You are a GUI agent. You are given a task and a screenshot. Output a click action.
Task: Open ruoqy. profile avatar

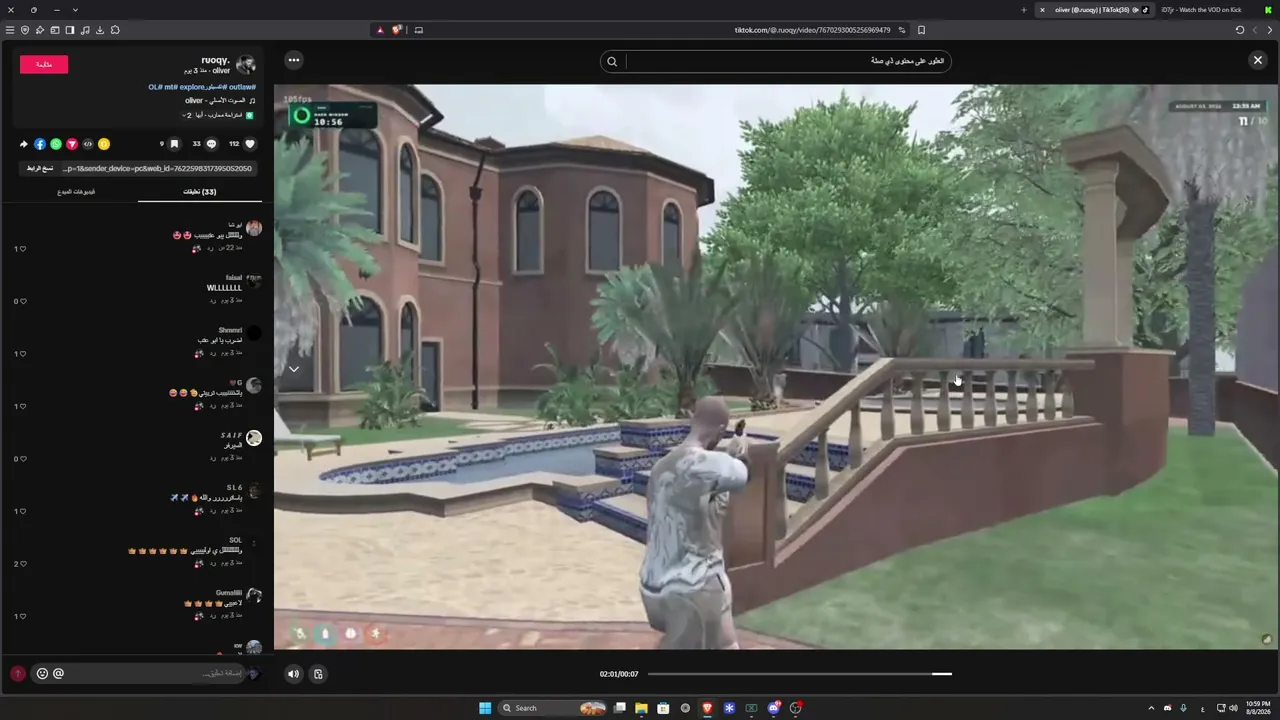click(x=246, y=65)
